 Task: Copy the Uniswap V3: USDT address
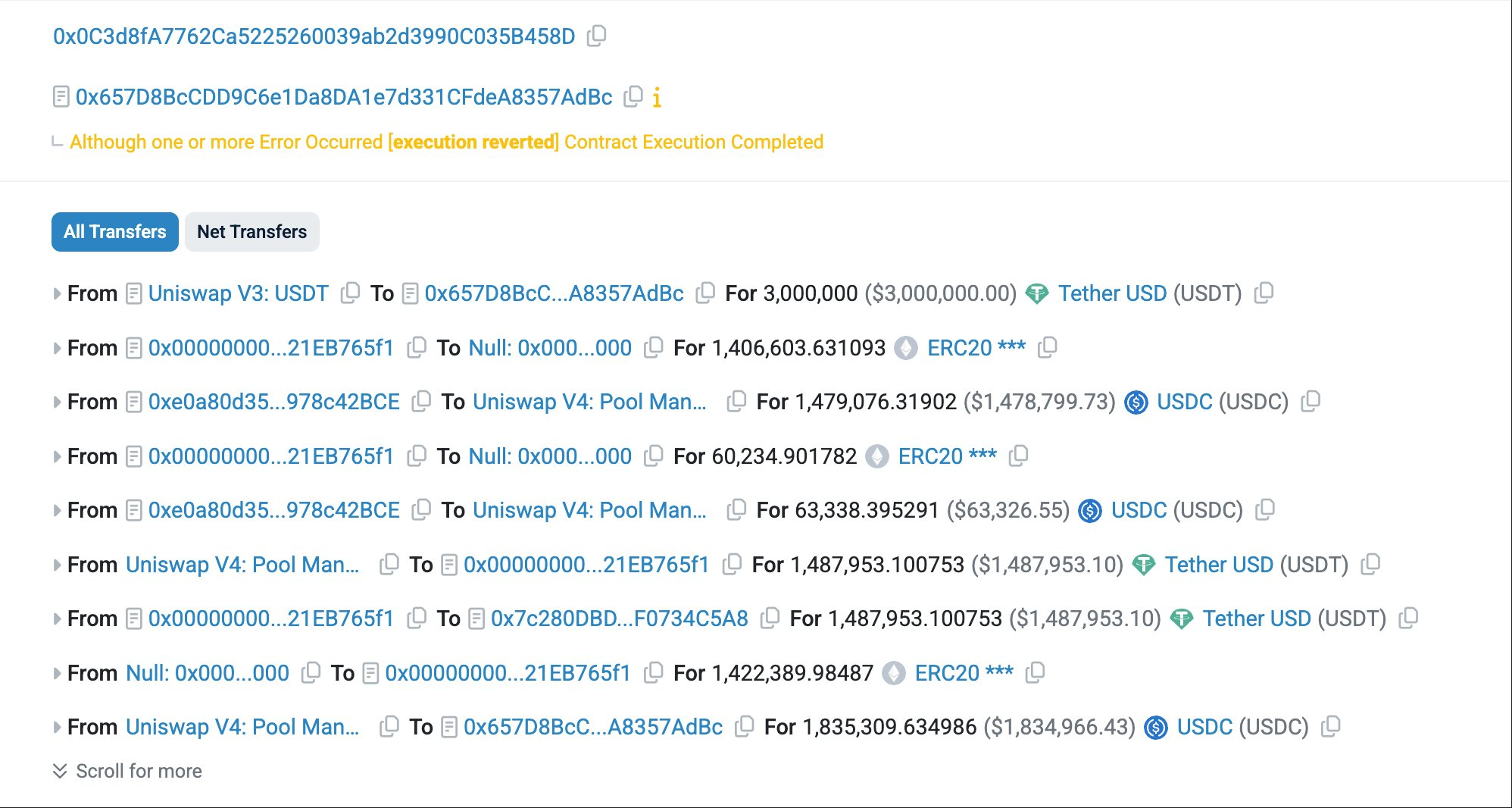(350, 293)
